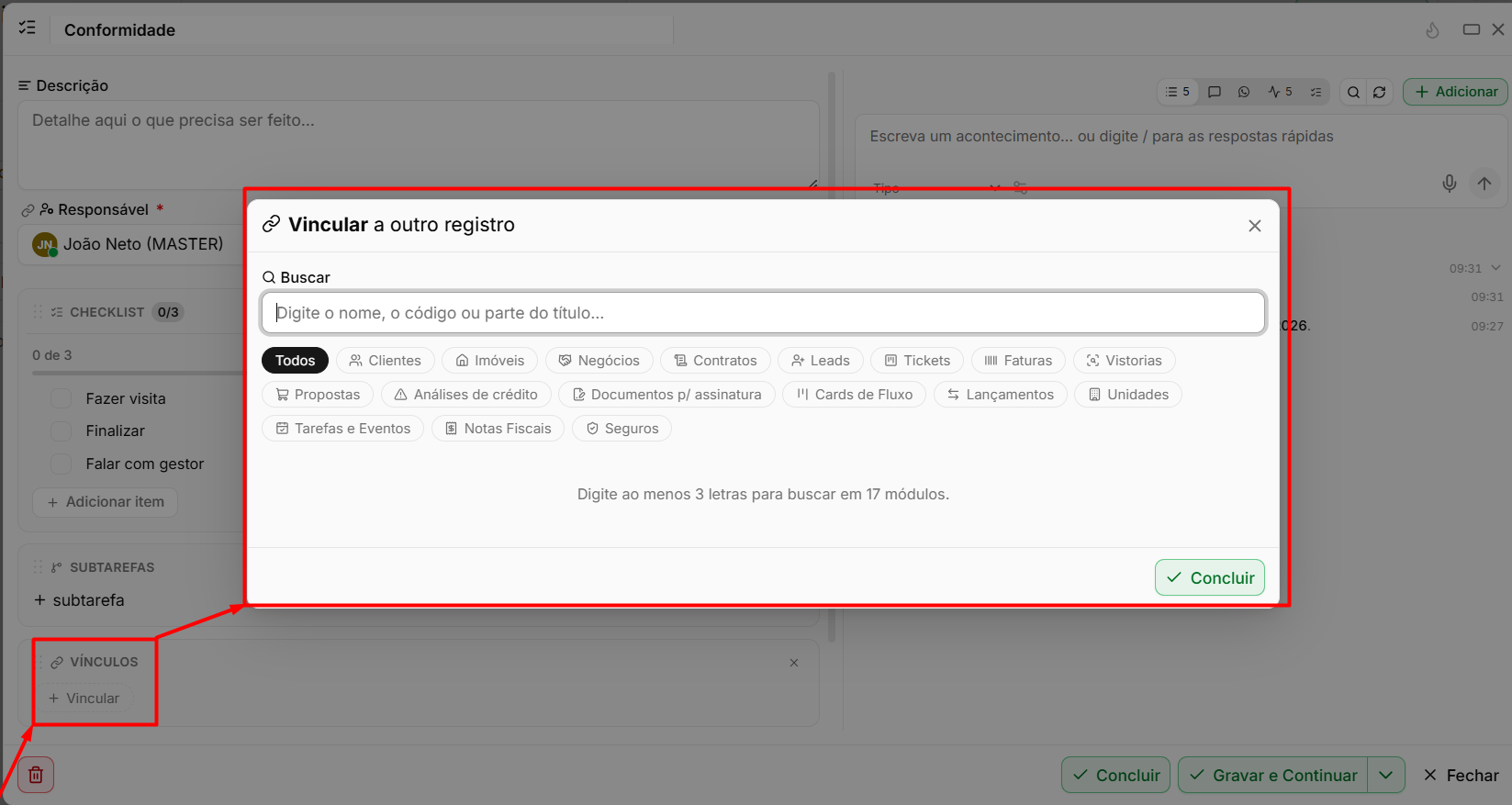
Task: Click the Fechar button
Action: pyautogui.click(x=1461, y=775)
